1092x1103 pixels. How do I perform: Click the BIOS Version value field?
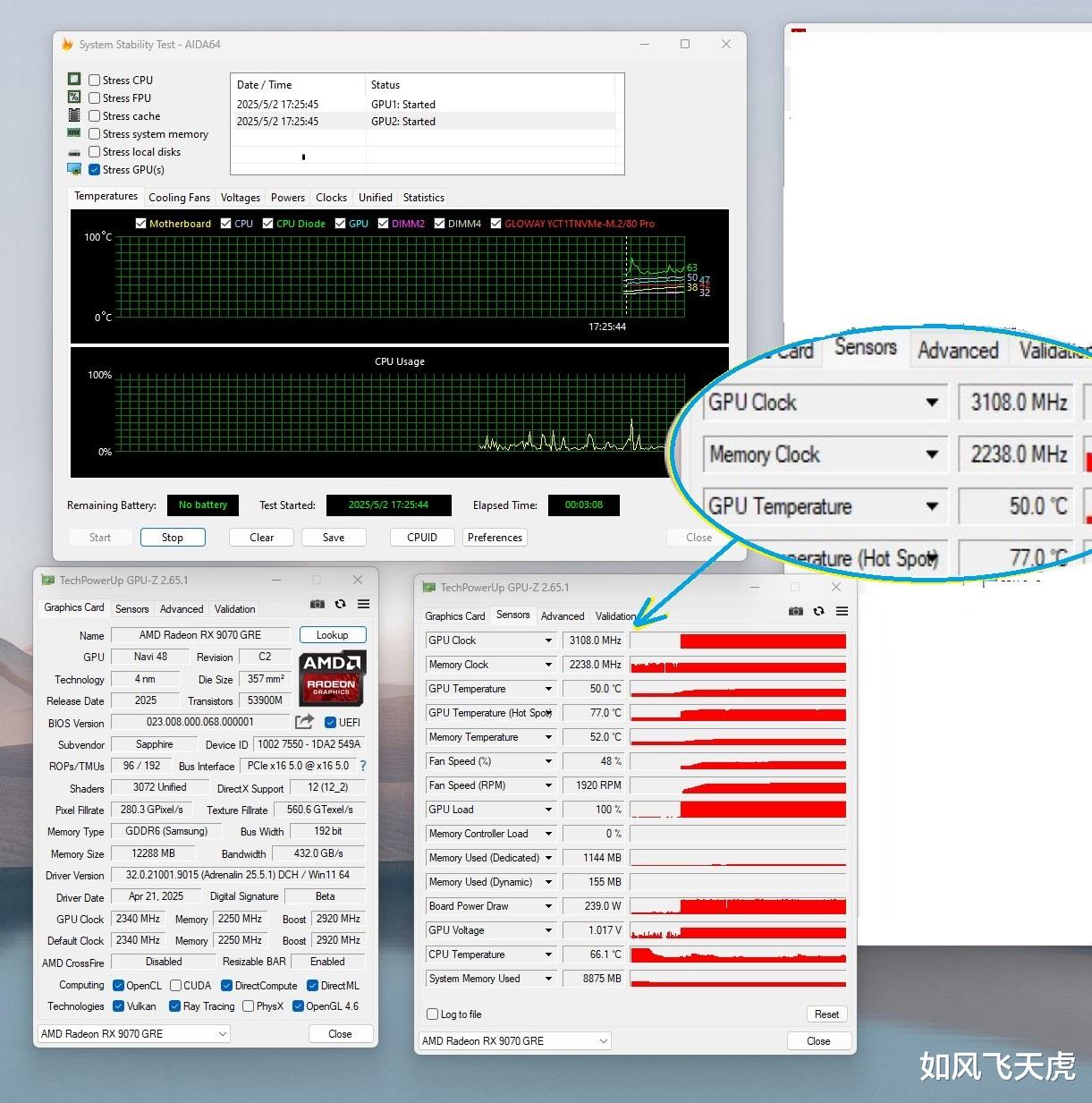200,722
